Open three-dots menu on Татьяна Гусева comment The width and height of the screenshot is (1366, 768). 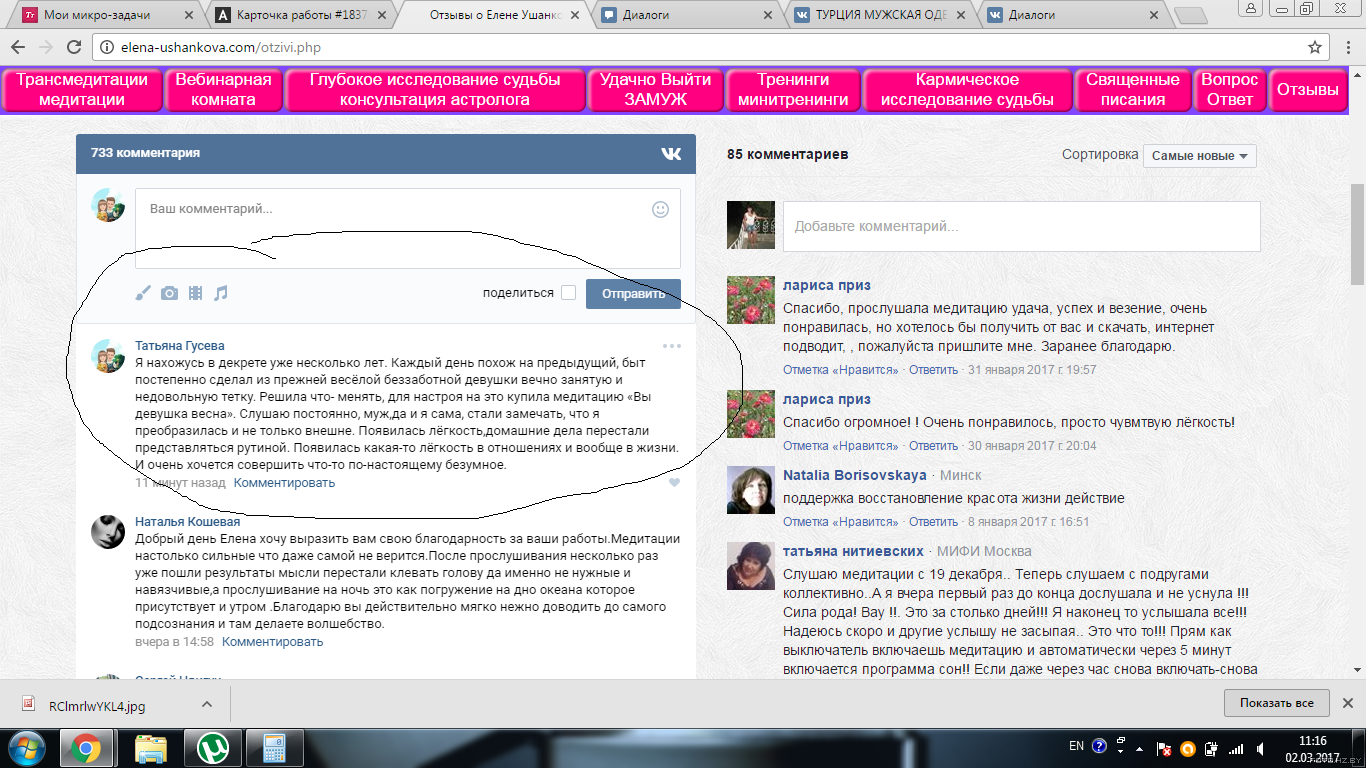(672, 346)
